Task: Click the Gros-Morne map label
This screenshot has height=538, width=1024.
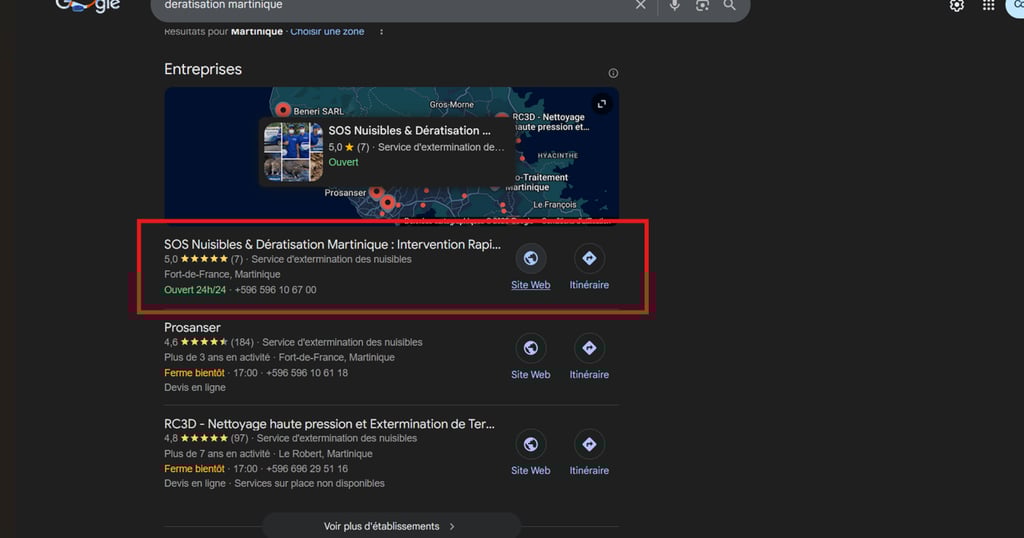Action: coord(452,104)
